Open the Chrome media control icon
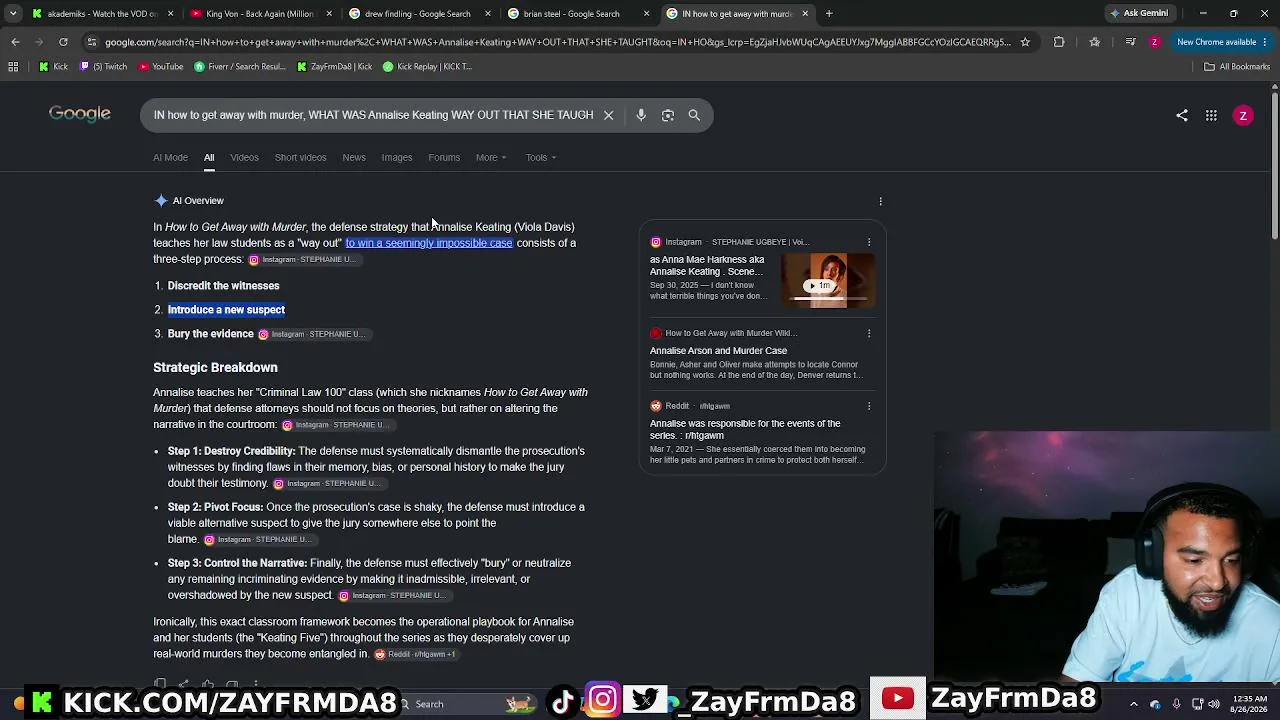 click(1130, 42)
